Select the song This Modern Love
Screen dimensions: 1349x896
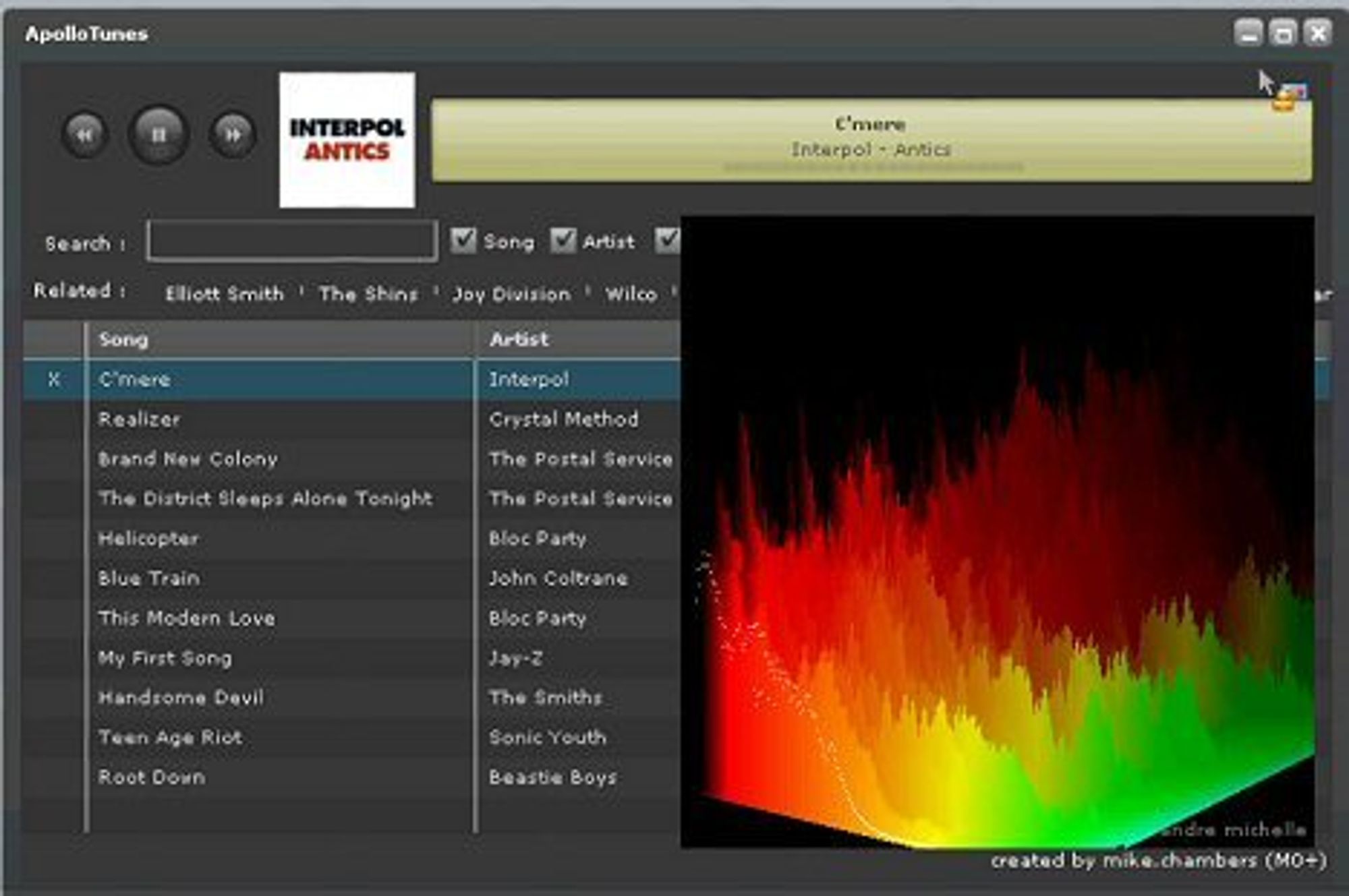coord(186,618)
